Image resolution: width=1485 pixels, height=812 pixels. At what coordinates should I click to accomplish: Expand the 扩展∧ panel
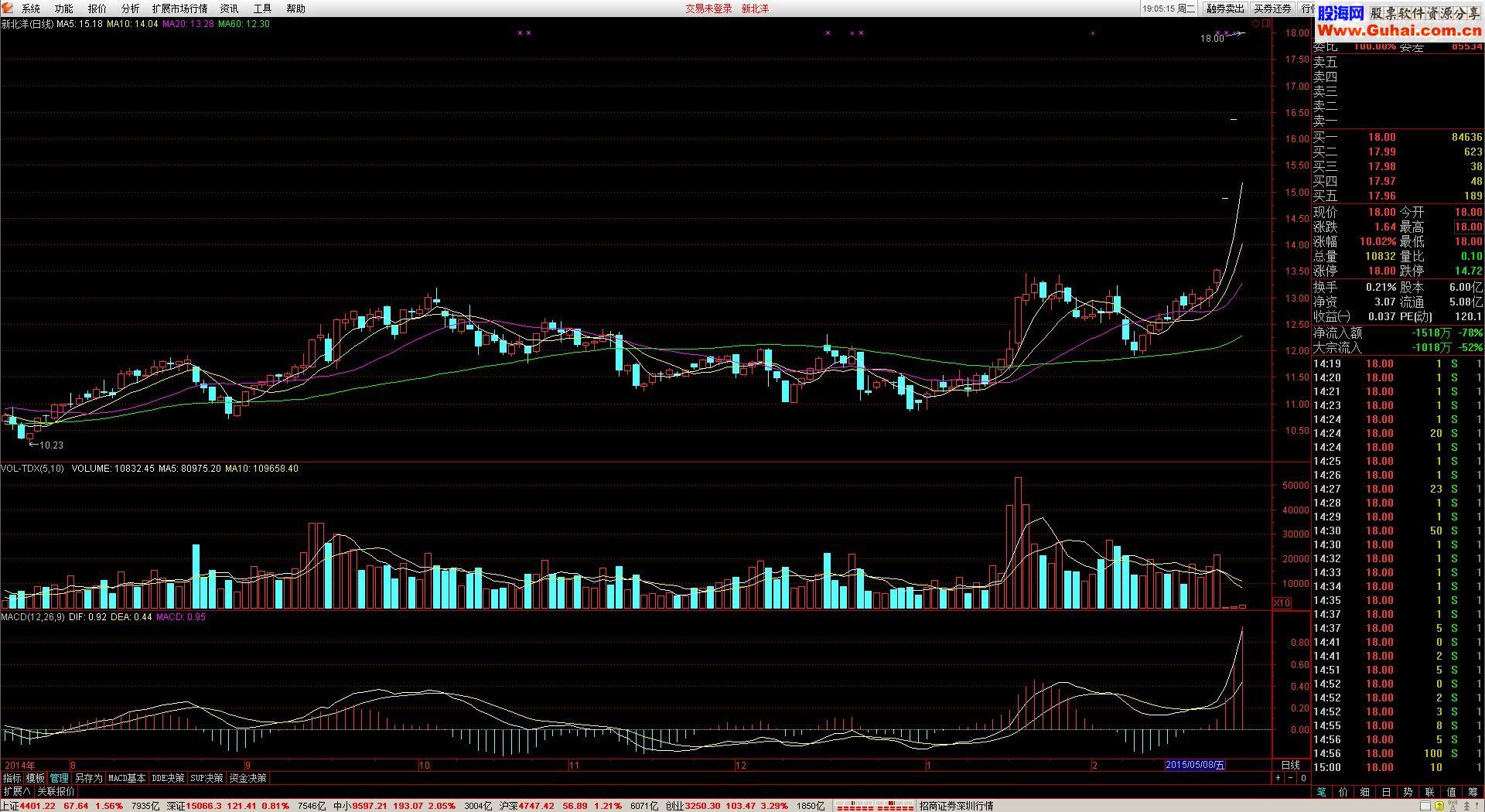(x=16, y=791)
